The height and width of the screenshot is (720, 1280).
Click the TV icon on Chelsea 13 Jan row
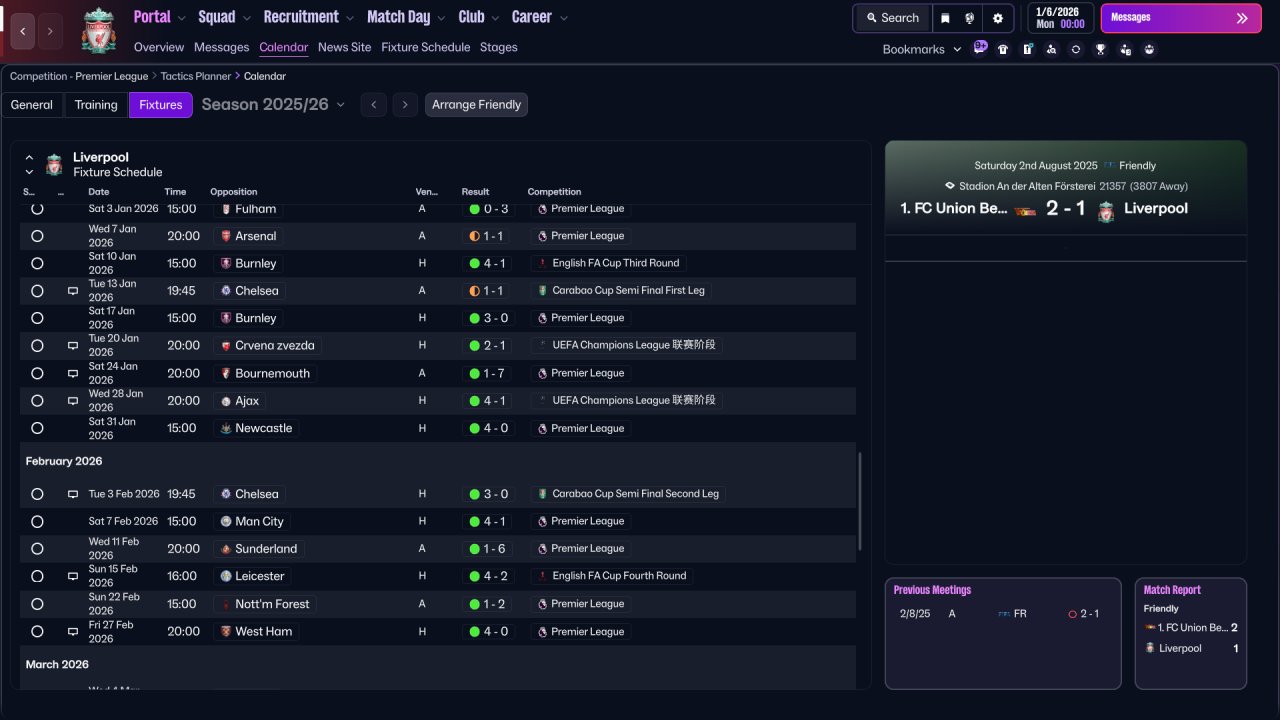tap(73, 291)
